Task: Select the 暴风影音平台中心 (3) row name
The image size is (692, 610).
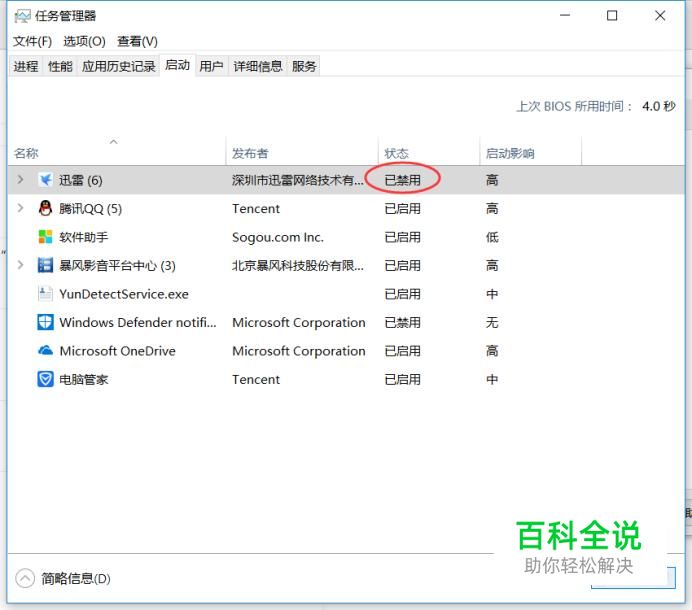Action: pyautogui.click(x=117, y=265)
